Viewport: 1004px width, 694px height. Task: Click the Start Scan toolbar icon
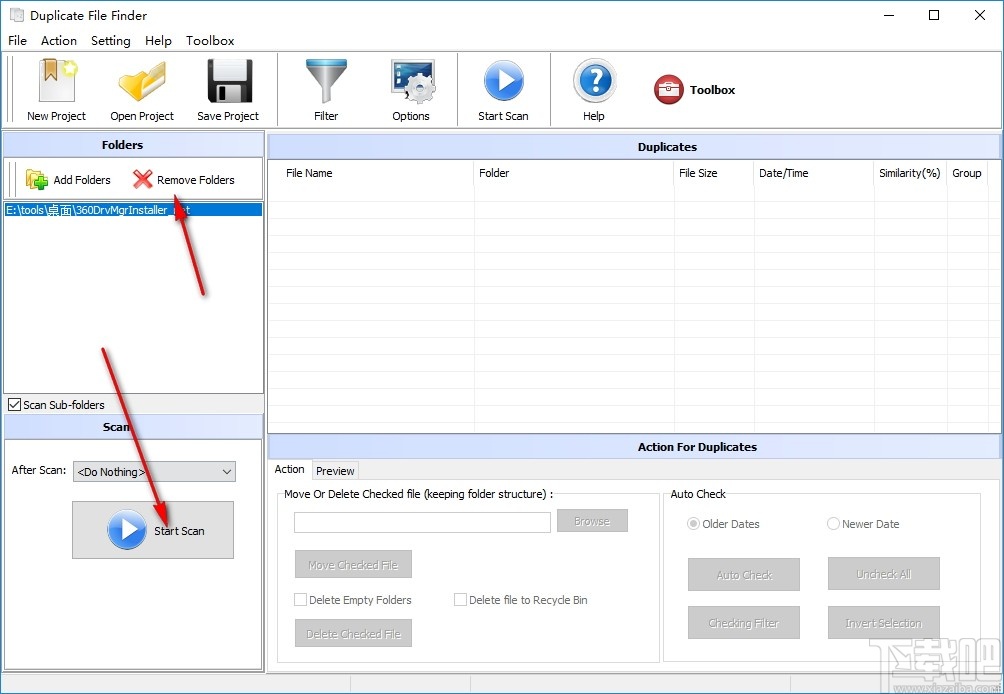[x=504, y=89]
